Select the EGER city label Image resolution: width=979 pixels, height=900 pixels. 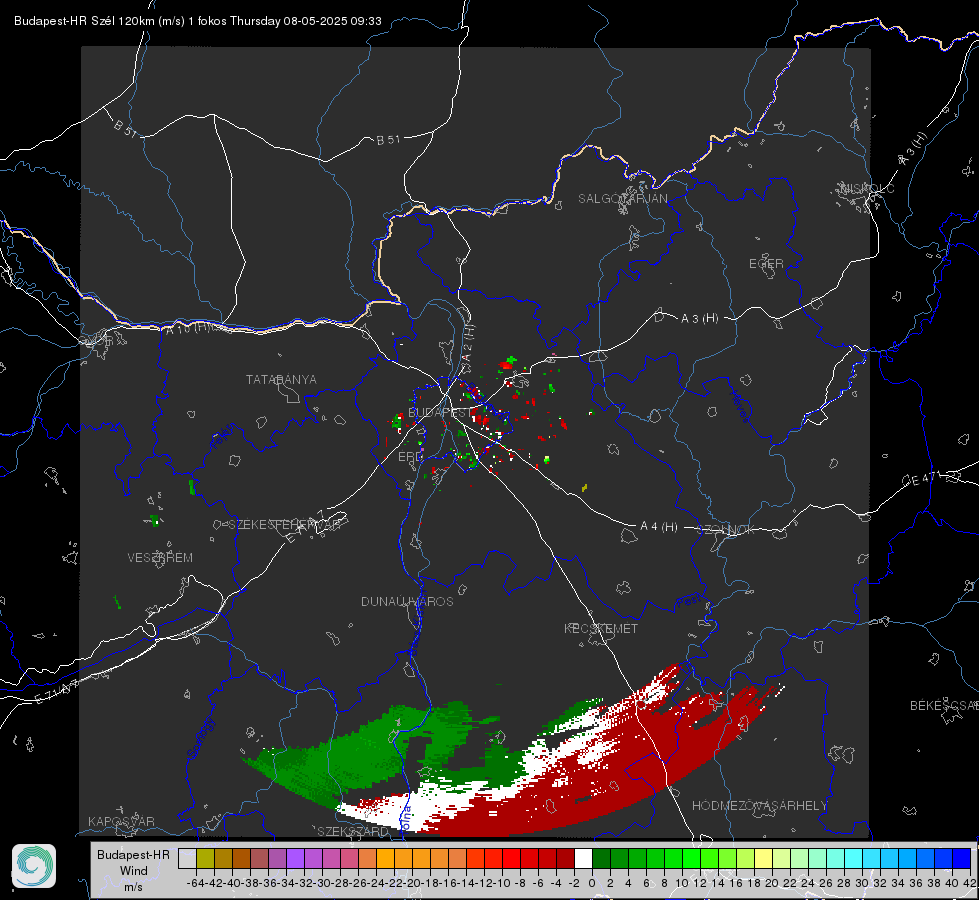click(766, 264)
